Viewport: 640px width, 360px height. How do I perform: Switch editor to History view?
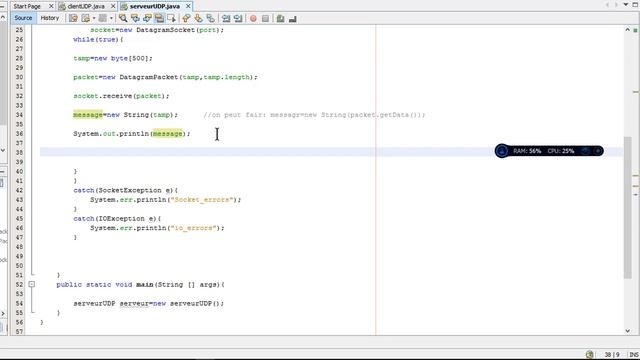tap(50, 18)
